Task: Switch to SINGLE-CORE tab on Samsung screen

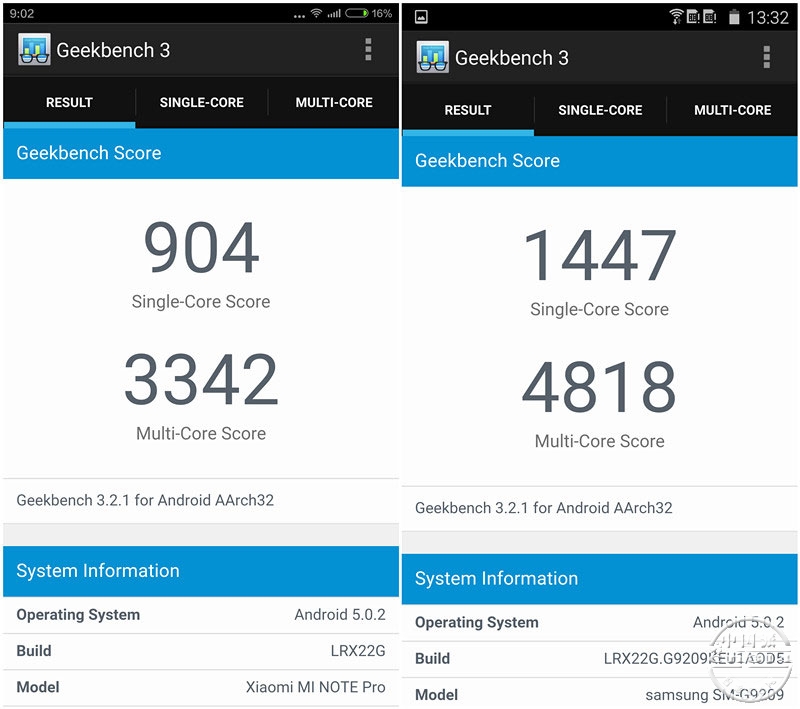Action: (600, 110)
